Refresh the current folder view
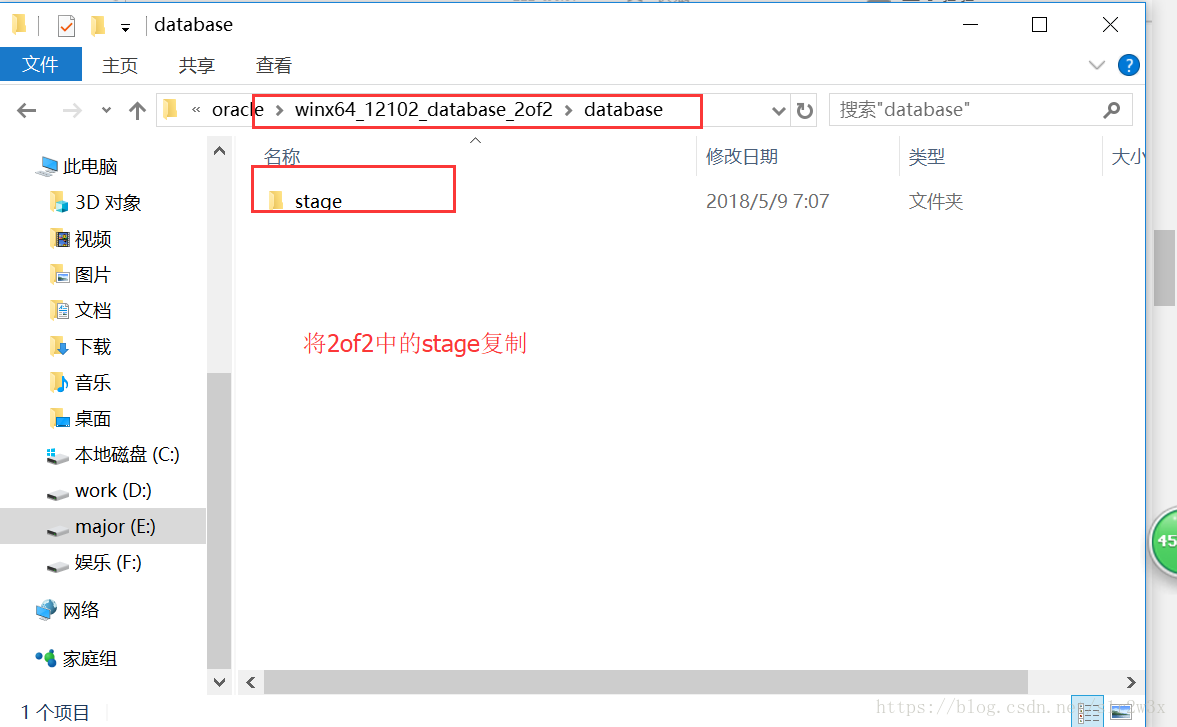 tap(805, 111)
